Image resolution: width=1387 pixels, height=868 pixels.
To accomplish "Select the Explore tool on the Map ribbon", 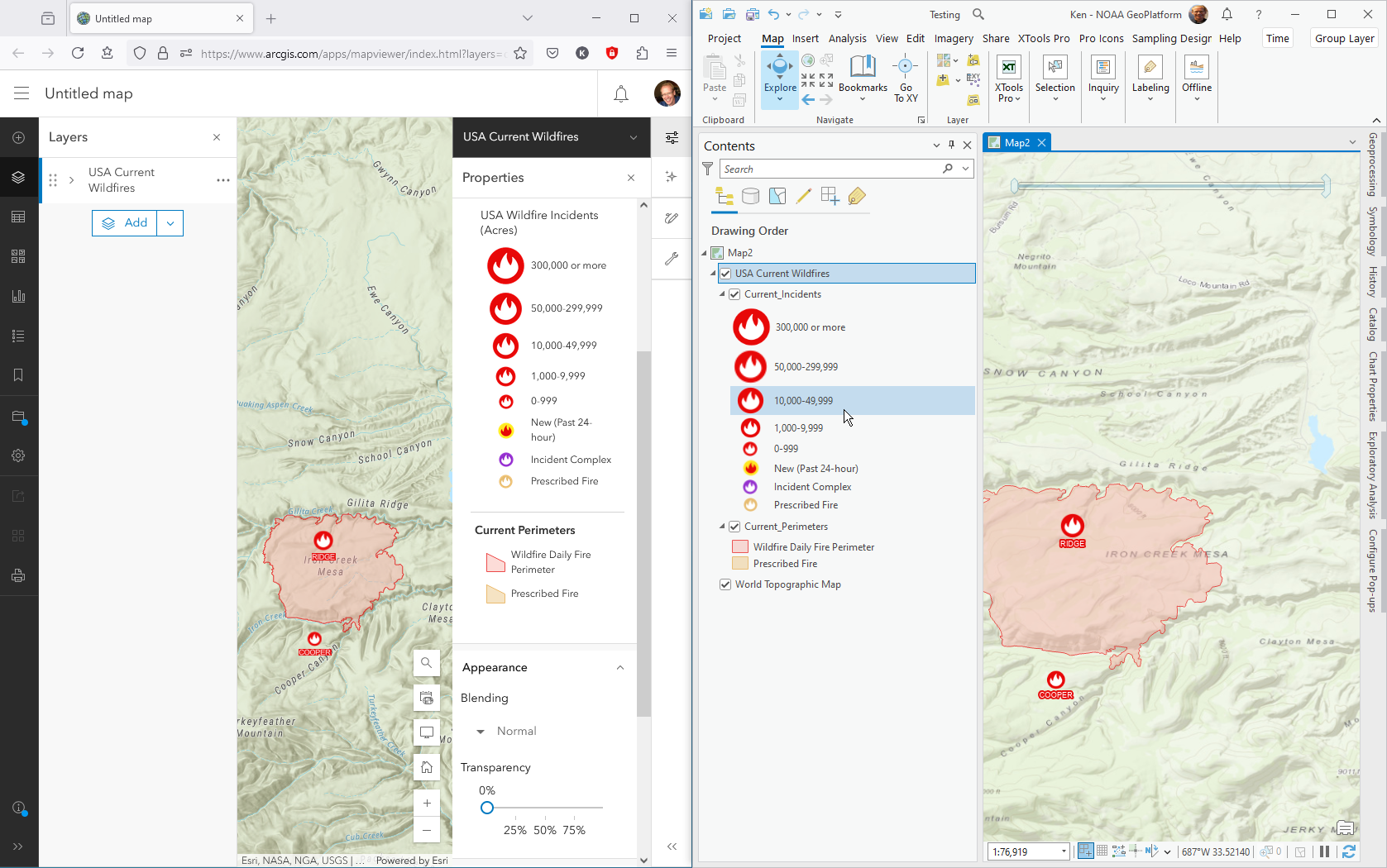I will [778, 74].
